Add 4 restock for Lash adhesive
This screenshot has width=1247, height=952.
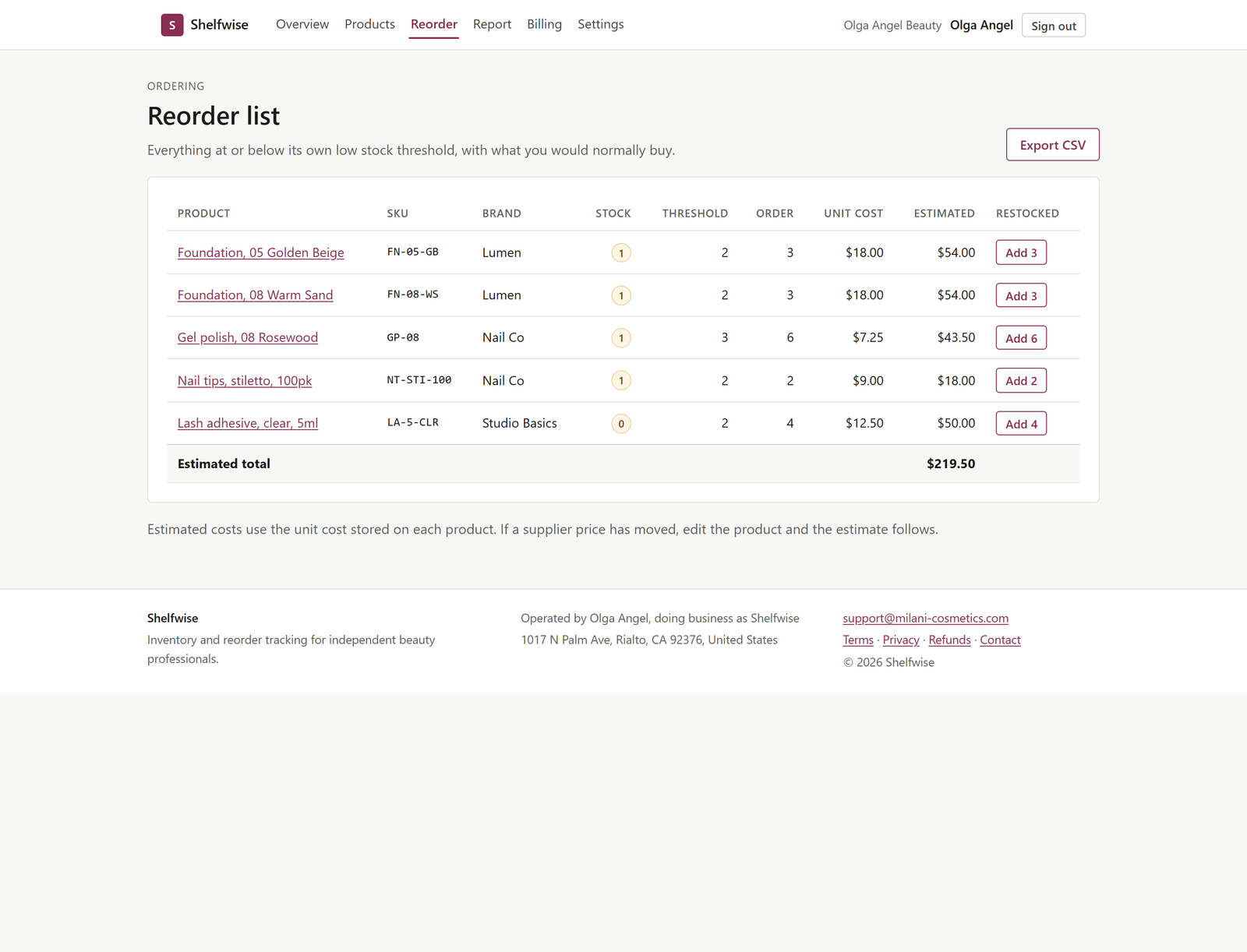[1021, 424]
